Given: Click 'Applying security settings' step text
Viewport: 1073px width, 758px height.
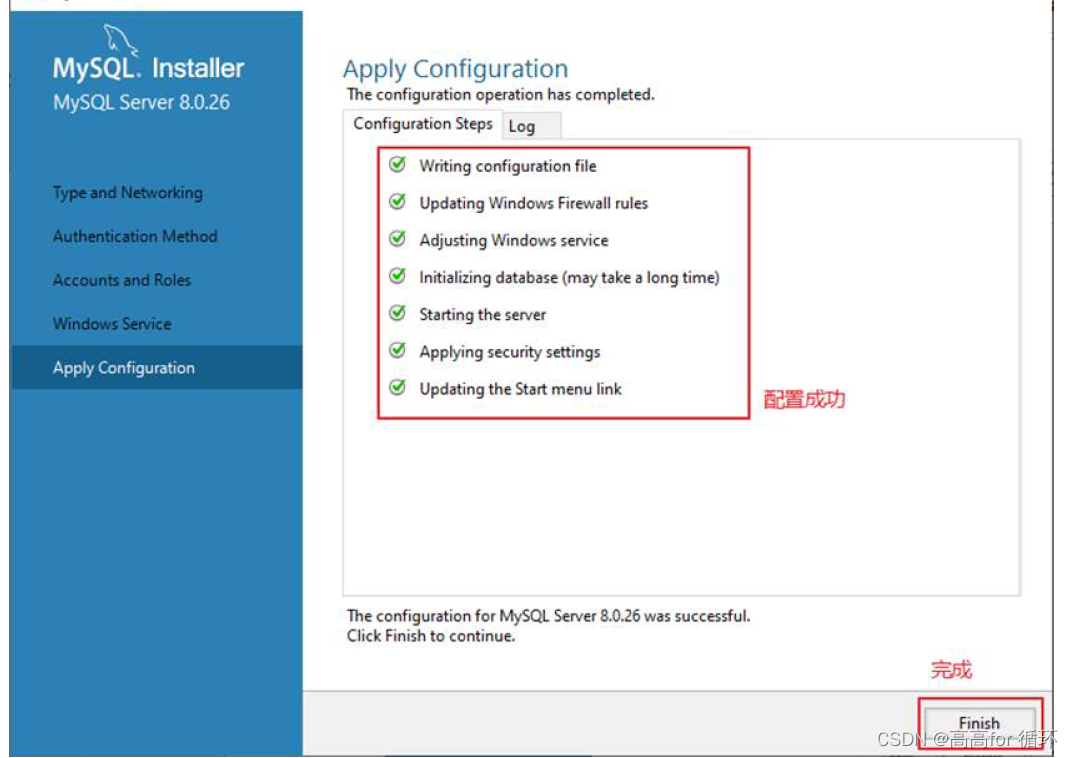Looking at the screenshot, I should (510, 352).
